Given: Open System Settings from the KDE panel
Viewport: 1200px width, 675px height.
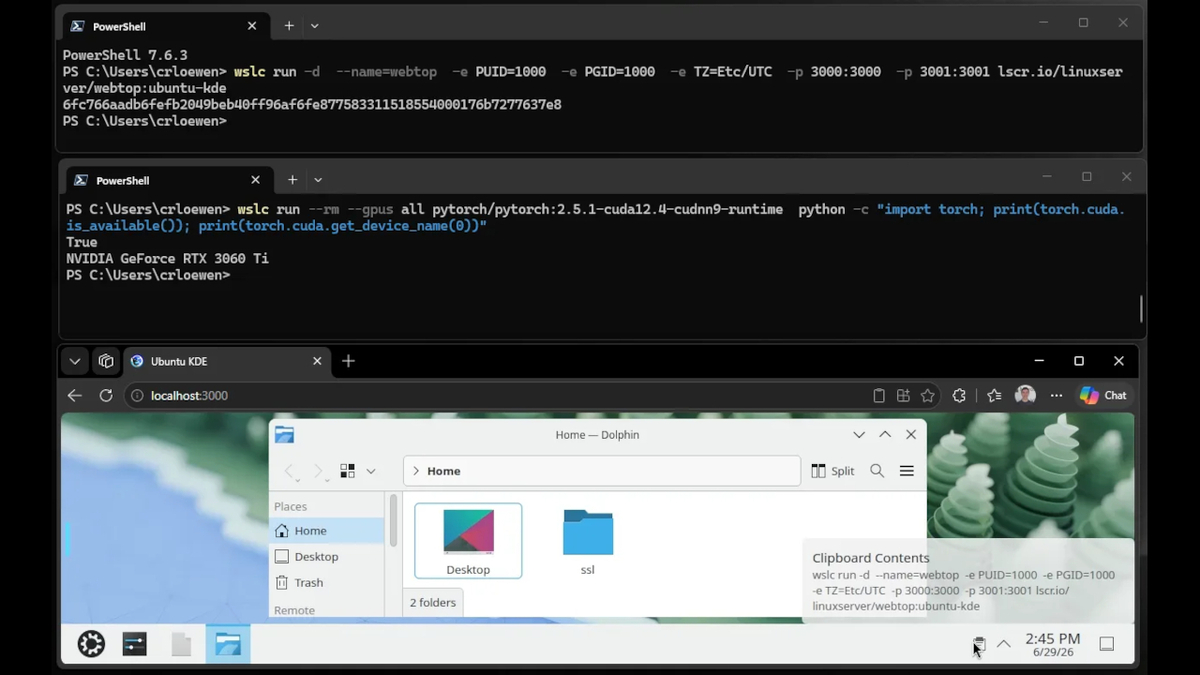Looking at the screenshot, I should point(135,644).
